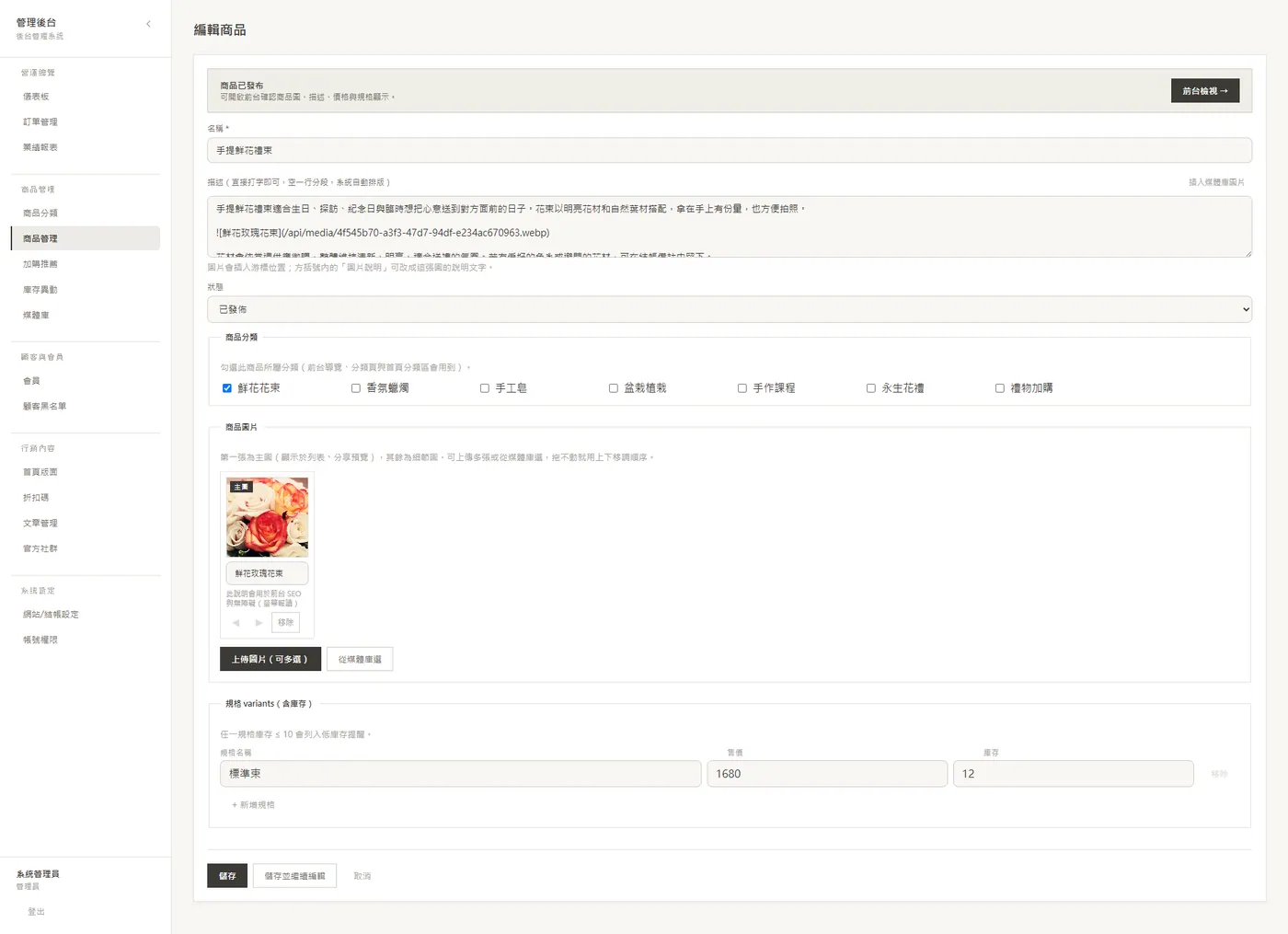The image size is (1288, 934).
Task: Focus the 庫存 field showing 12
Action: point(1074,774)
